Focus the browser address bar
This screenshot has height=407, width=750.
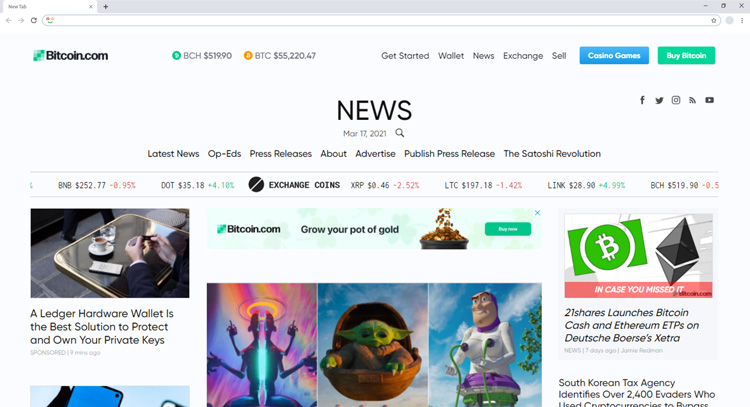pos(381,20)
